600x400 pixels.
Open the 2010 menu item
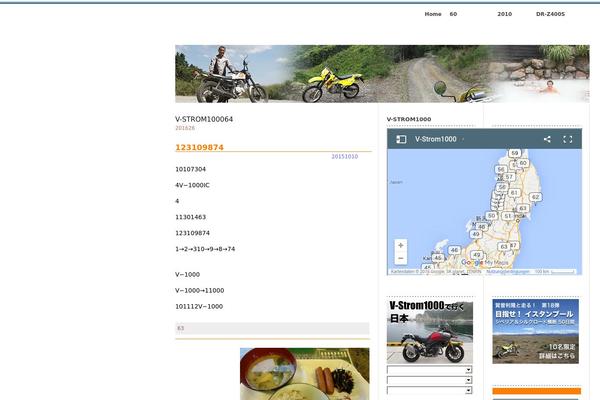(504, 14)
